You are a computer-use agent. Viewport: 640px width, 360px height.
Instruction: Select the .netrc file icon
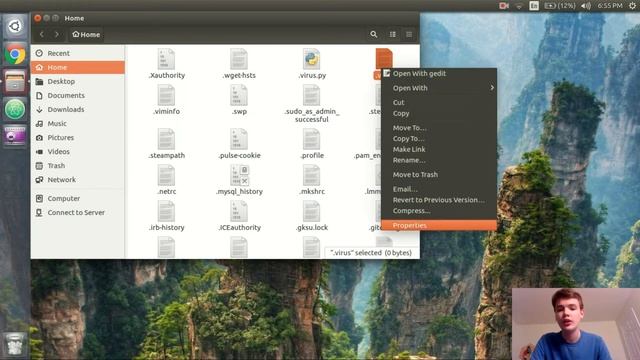166,175
